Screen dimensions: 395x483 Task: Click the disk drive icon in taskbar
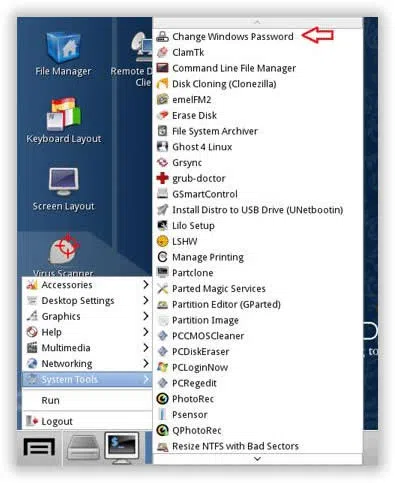pyautogui.click(x=83, y=448)
